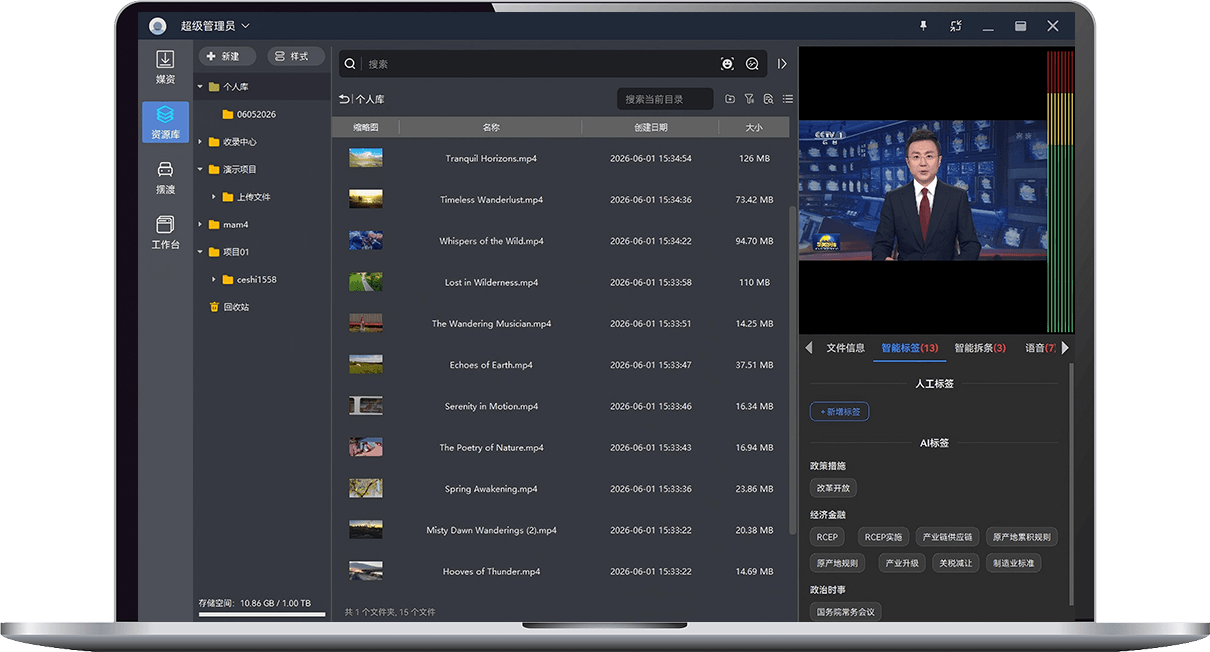The width and height of the screenshot is (1210, 652).
Task: Click the 新建 button
Action: [227, 56]
